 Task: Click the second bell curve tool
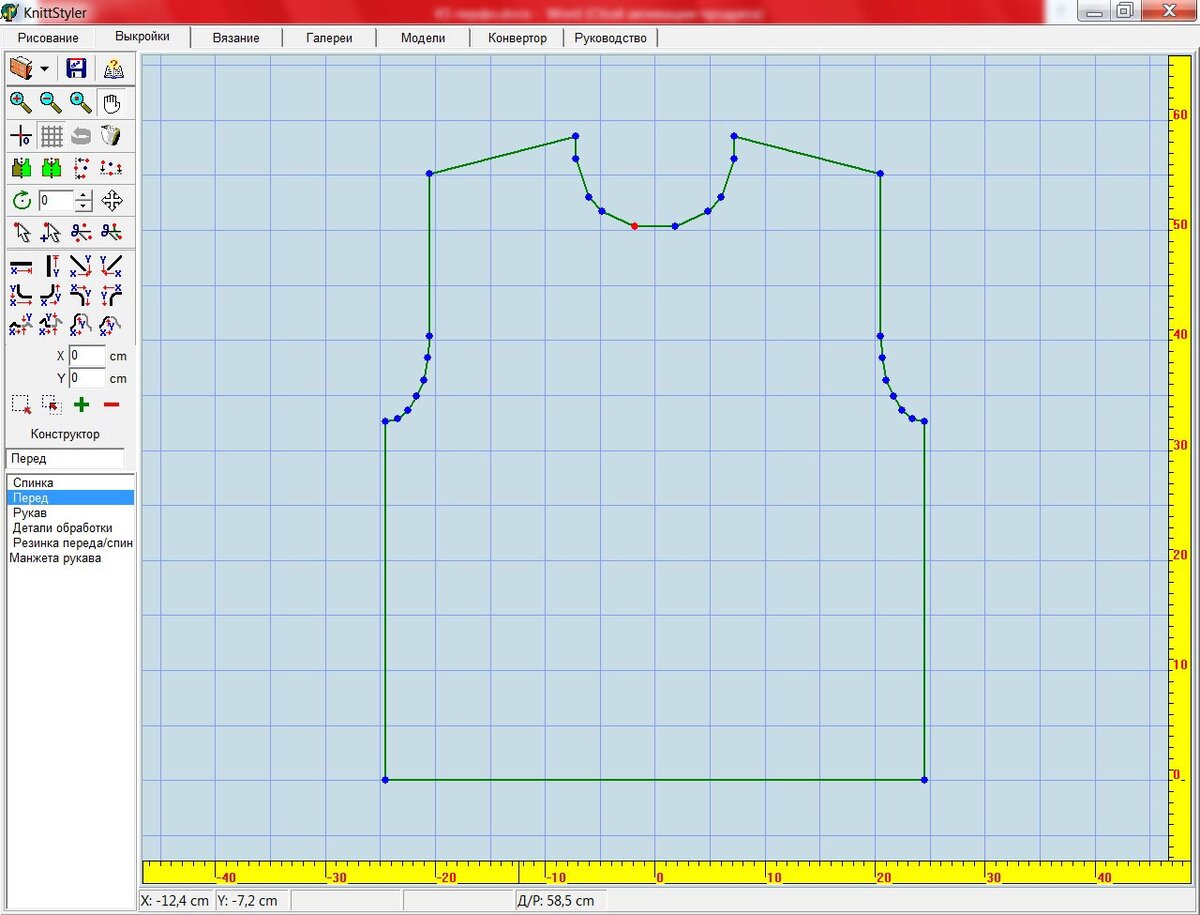click(111, 324)
